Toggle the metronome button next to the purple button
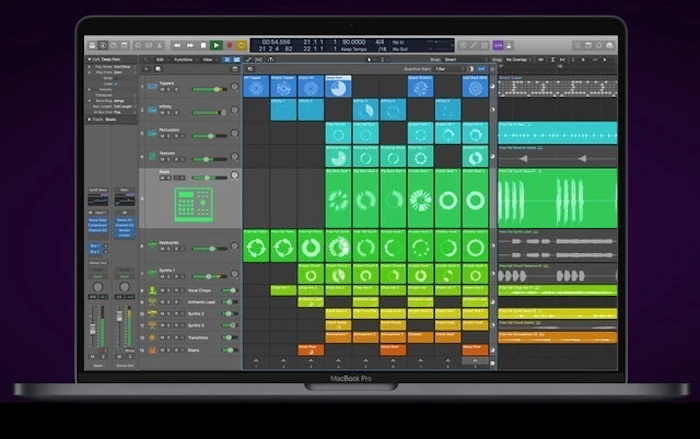Viewport: 700px width, 439px height. 508,46
